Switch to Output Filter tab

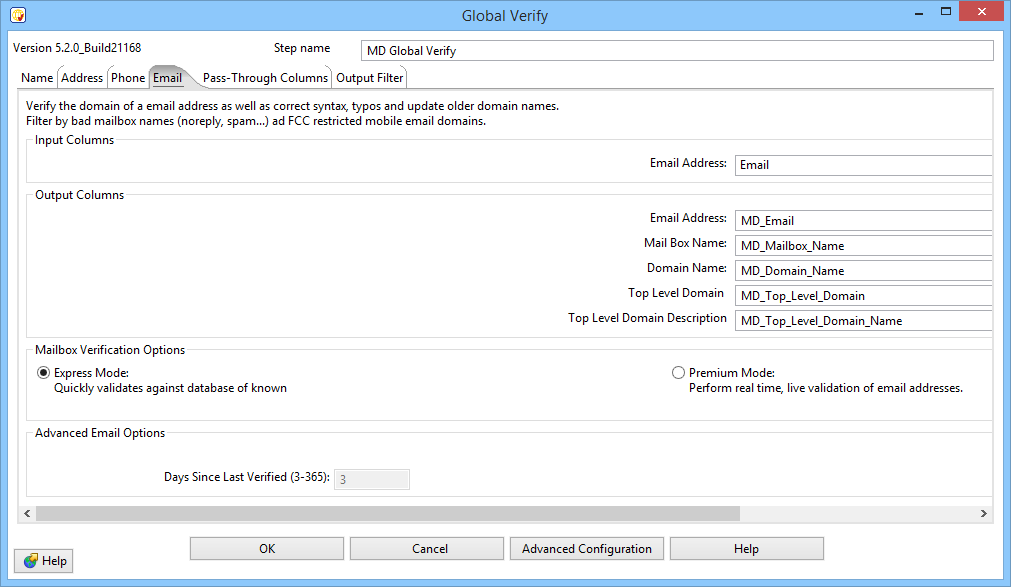point(369,78)
